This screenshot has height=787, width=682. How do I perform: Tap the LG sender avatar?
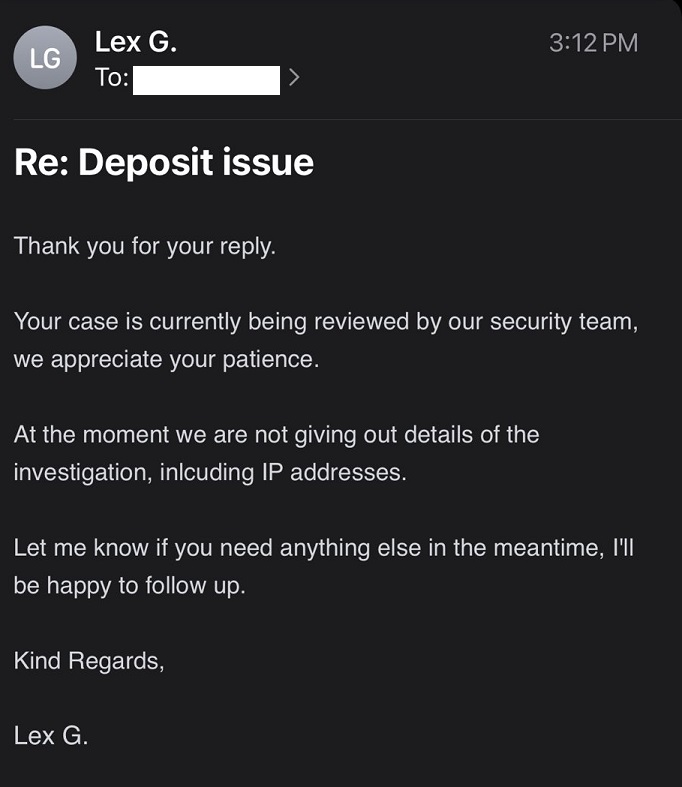pyautogui.click(x=45, y=58)
